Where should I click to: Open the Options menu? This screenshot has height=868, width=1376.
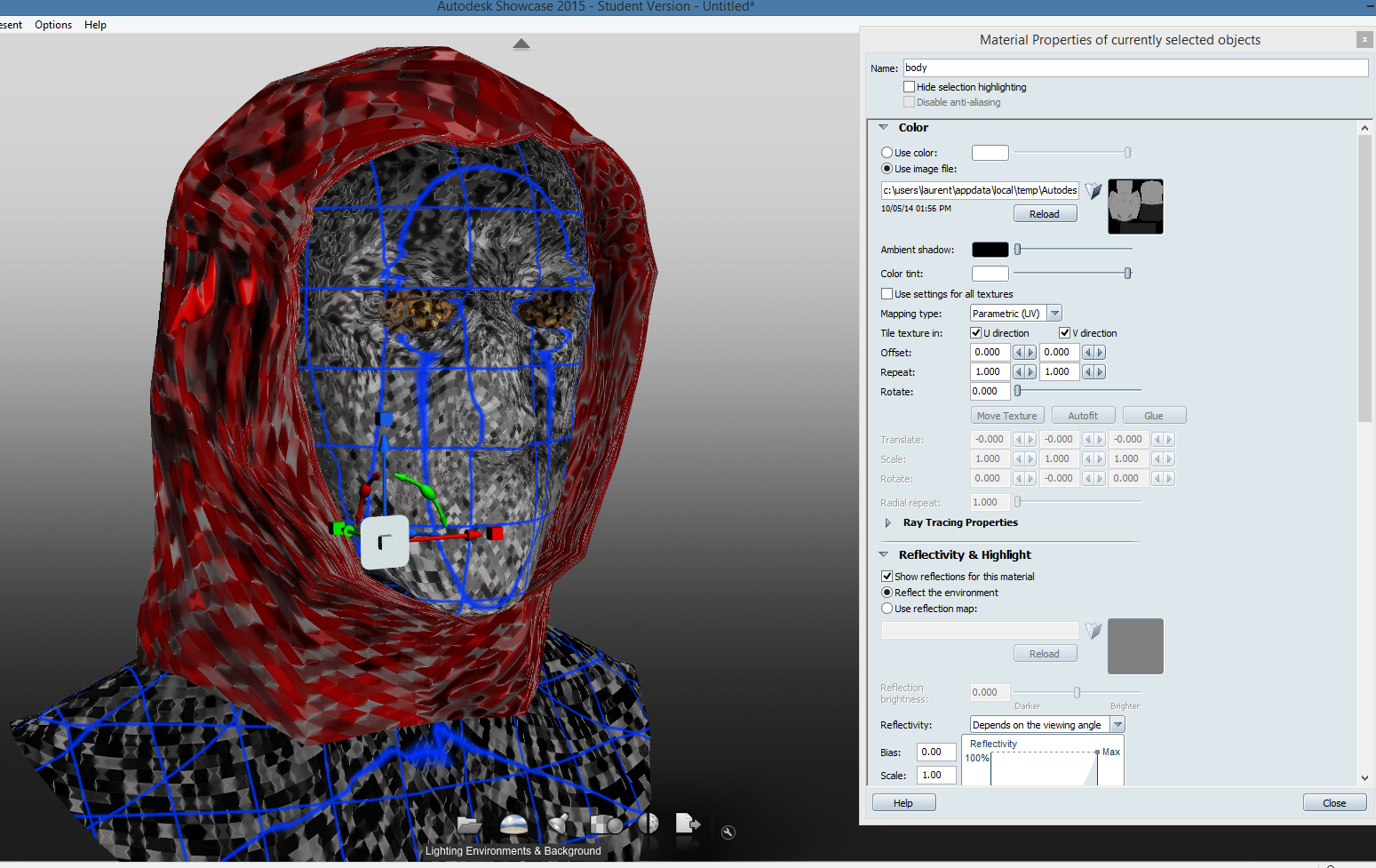[x=52, y=24]
